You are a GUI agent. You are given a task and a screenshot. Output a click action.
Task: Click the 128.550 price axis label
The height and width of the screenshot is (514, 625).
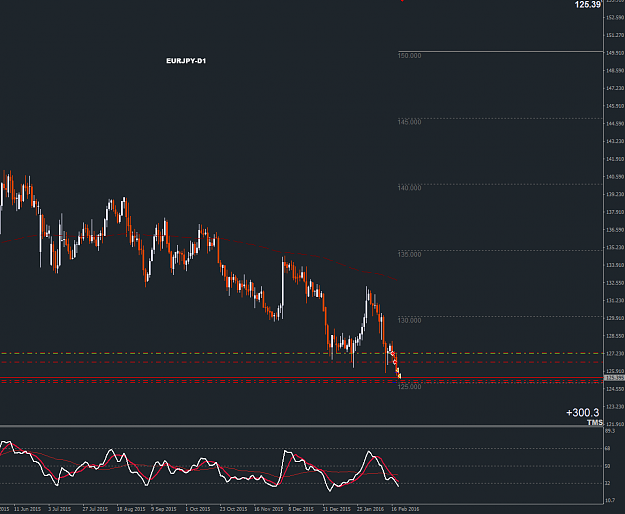pyautogui.click(x=615, y=336)
